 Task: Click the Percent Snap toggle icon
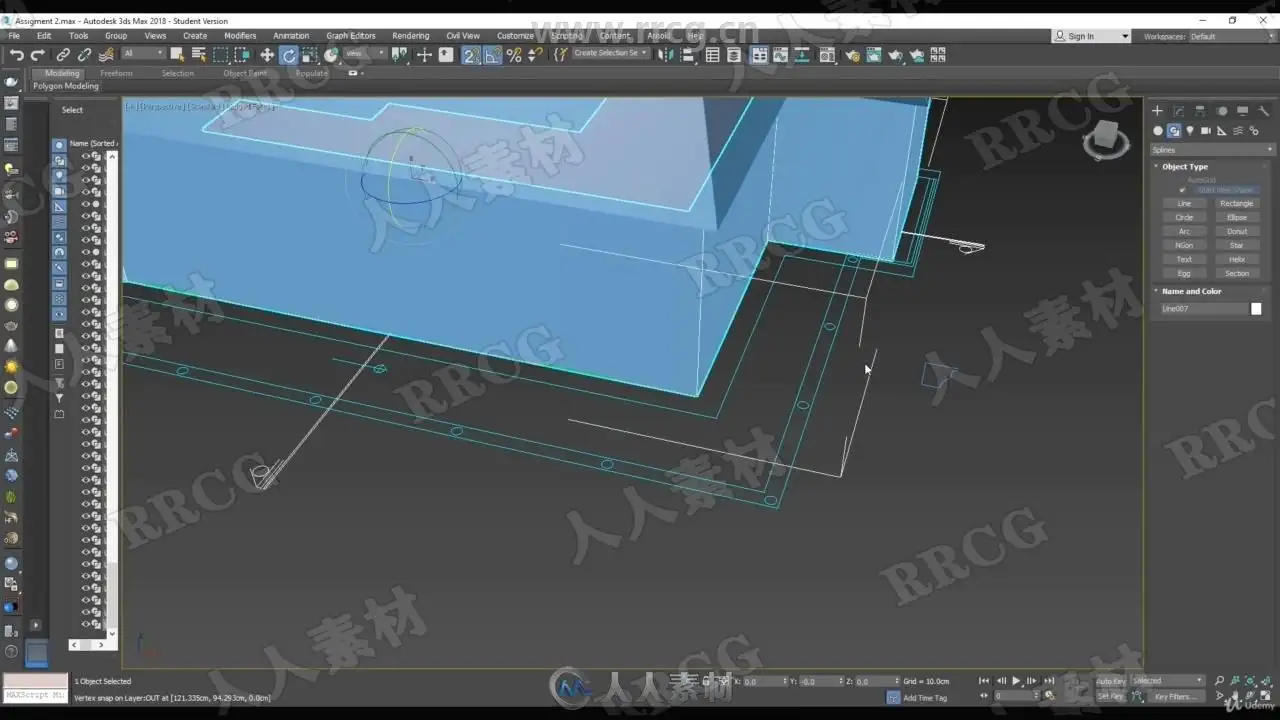pos(514,55)
